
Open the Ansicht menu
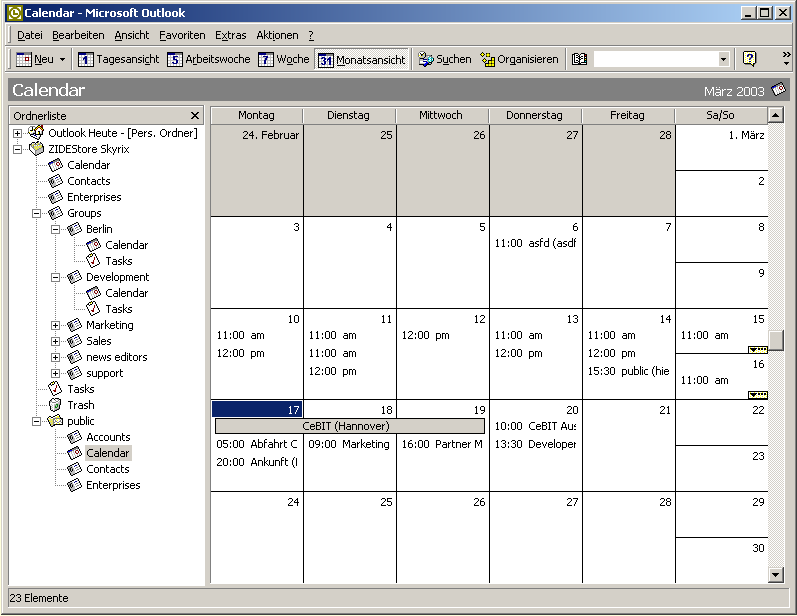click(132, 35)
